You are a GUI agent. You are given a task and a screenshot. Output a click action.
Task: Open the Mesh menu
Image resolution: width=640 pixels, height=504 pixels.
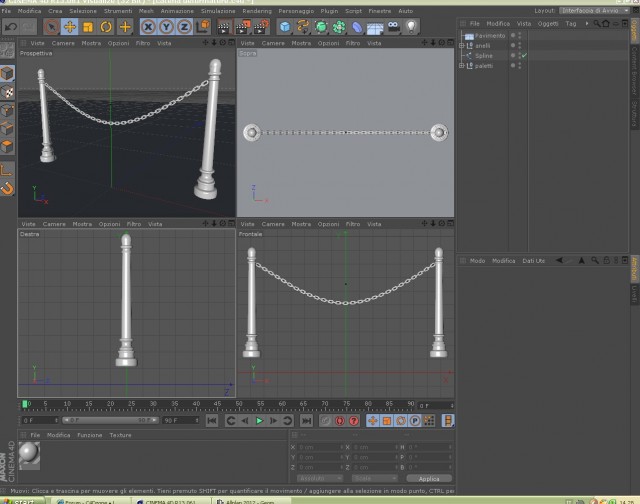[x=146, y=11]
